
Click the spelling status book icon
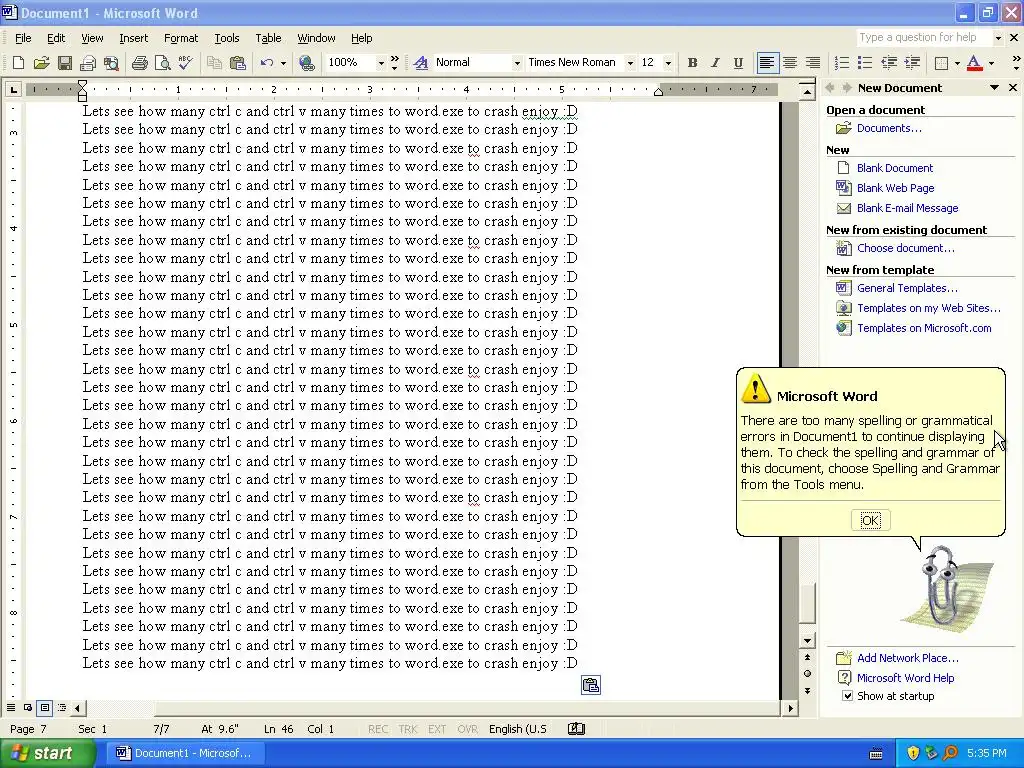pos(576,729)
